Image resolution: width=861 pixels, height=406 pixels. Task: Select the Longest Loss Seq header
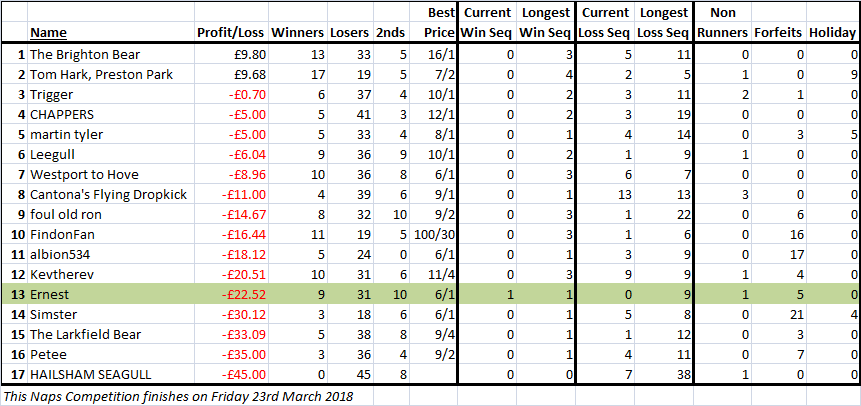663,23
